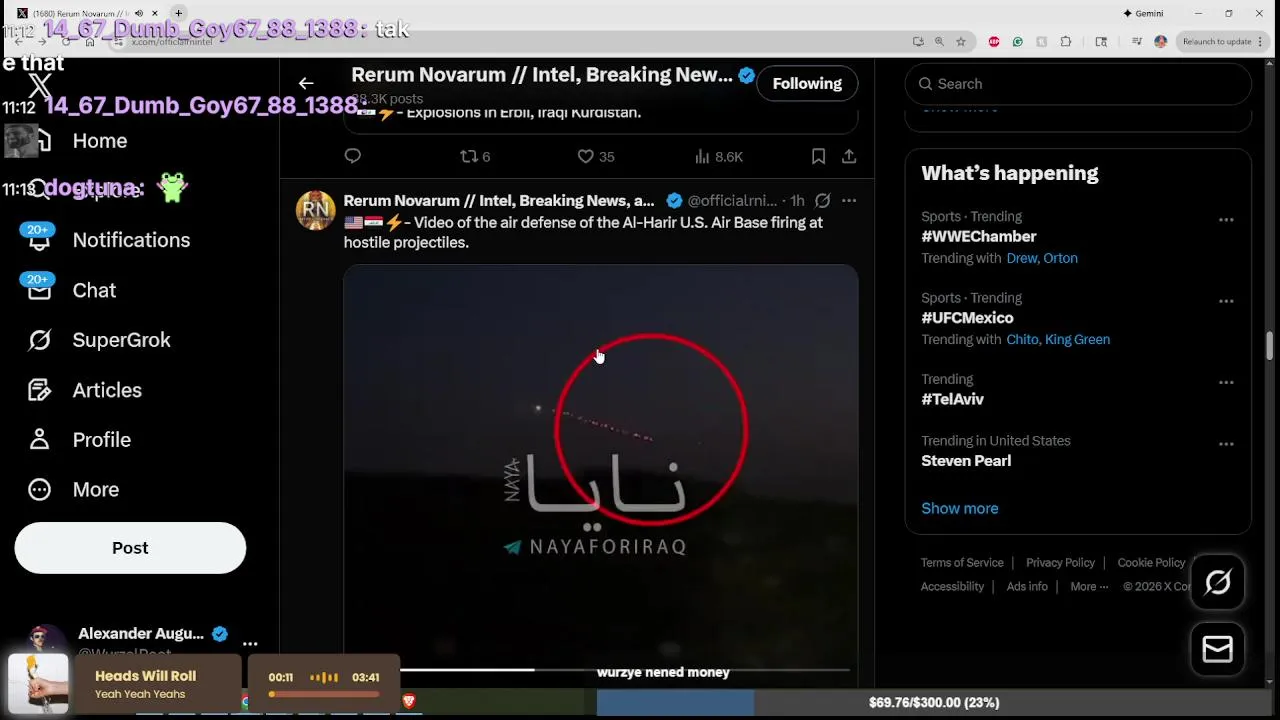Open more options for the #UFCMexico trend
The image size is (1280, 720).
[1226, 301]
